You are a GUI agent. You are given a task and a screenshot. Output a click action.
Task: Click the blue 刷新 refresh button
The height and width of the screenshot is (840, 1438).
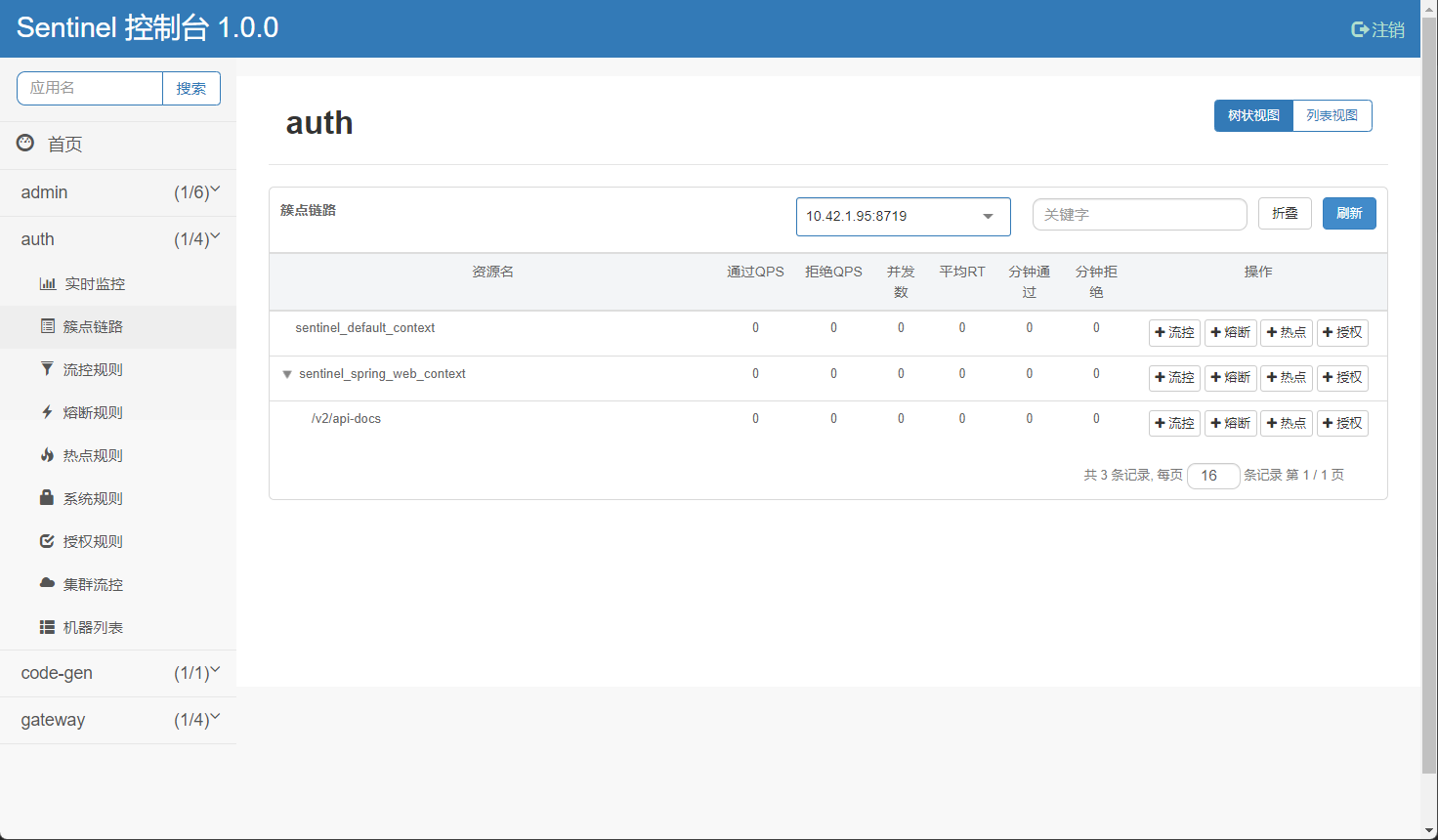tap(1348, 213)
